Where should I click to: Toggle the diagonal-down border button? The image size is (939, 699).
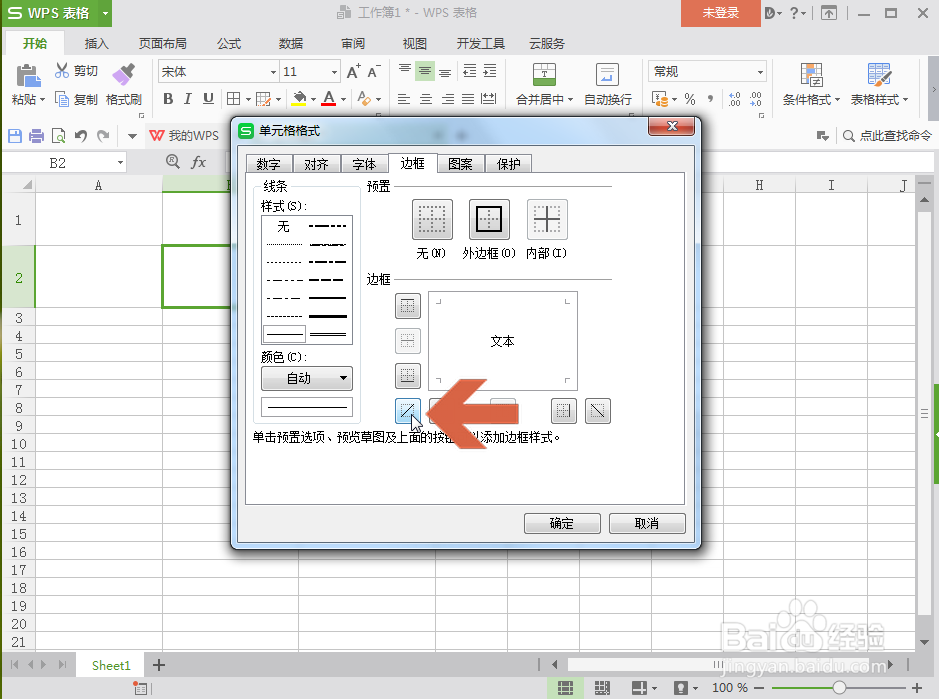[598, 411]
